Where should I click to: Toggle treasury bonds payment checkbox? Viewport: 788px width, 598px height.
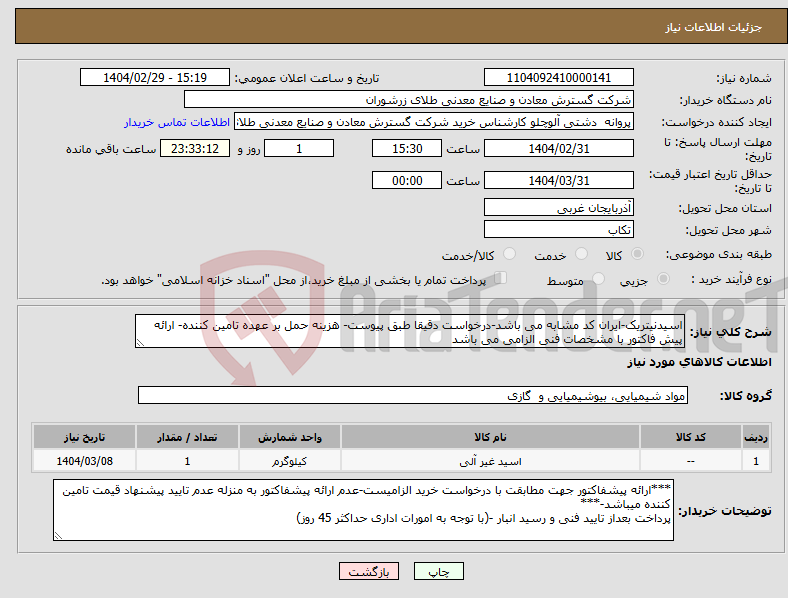(x=500, y=278)
